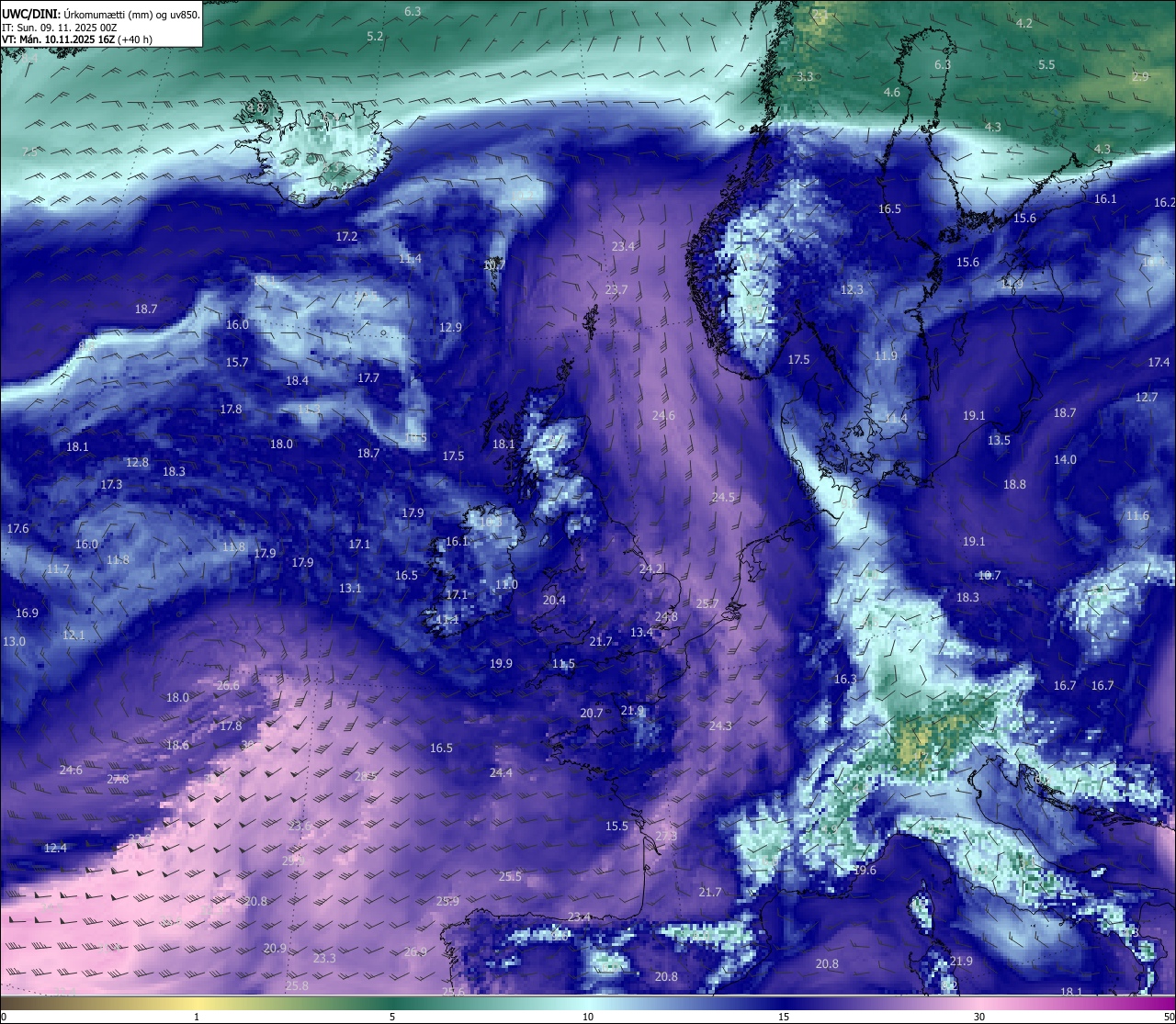Click the 23.7 value label

[x=616, y=289]
